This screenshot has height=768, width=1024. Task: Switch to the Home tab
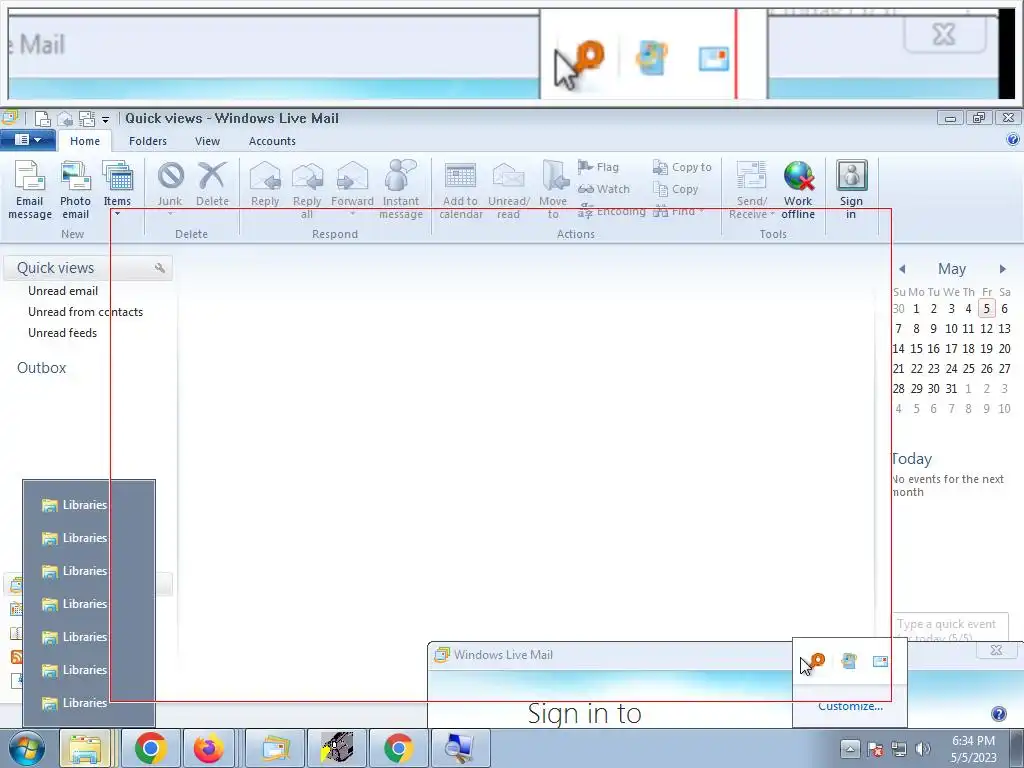(85, 141)
